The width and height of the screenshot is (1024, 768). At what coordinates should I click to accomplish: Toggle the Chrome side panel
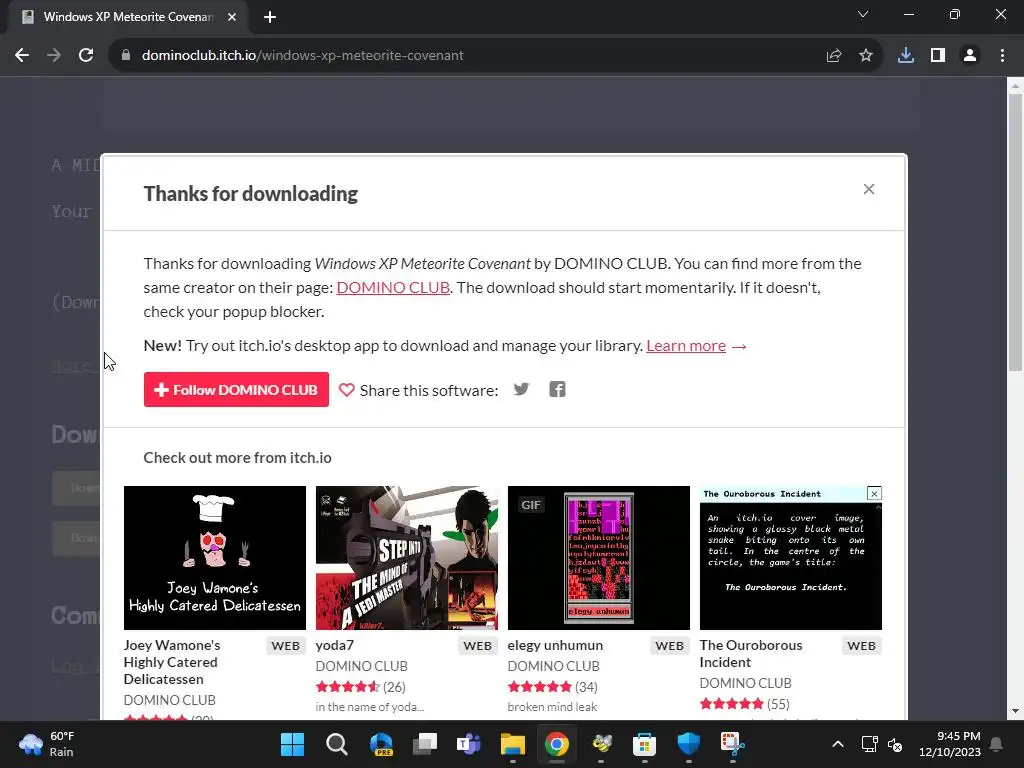(938, 56)
